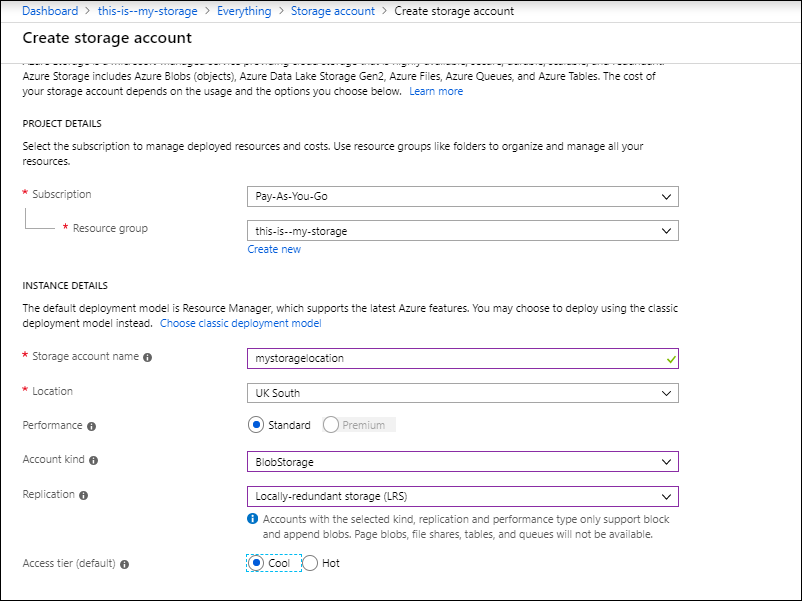This screenshot has height=601, width=802.
Task: Expand the Replication dropdown
Action: click(x=462, y=496)
